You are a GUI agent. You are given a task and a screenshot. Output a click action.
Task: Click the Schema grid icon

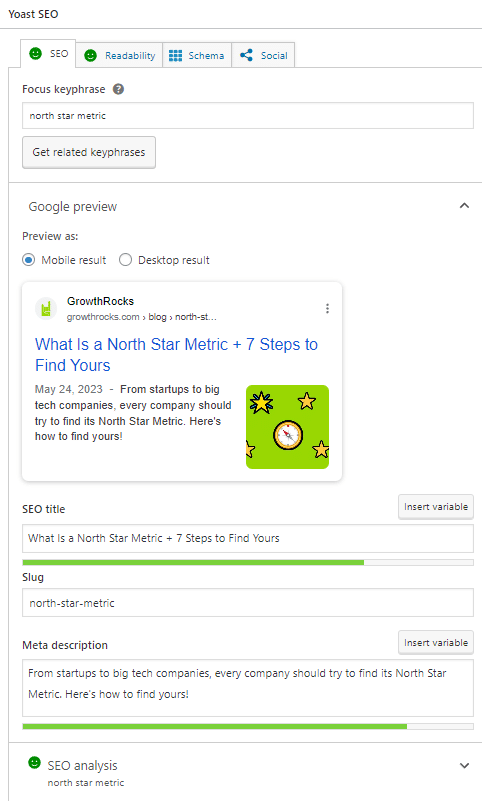(175, 56)
